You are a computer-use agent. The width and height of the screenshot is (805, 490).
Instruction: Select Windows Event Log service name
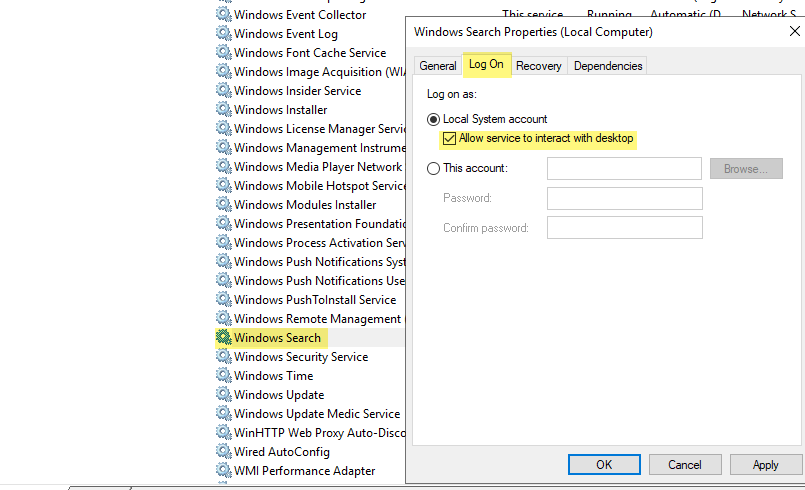[x=286, y=34]
